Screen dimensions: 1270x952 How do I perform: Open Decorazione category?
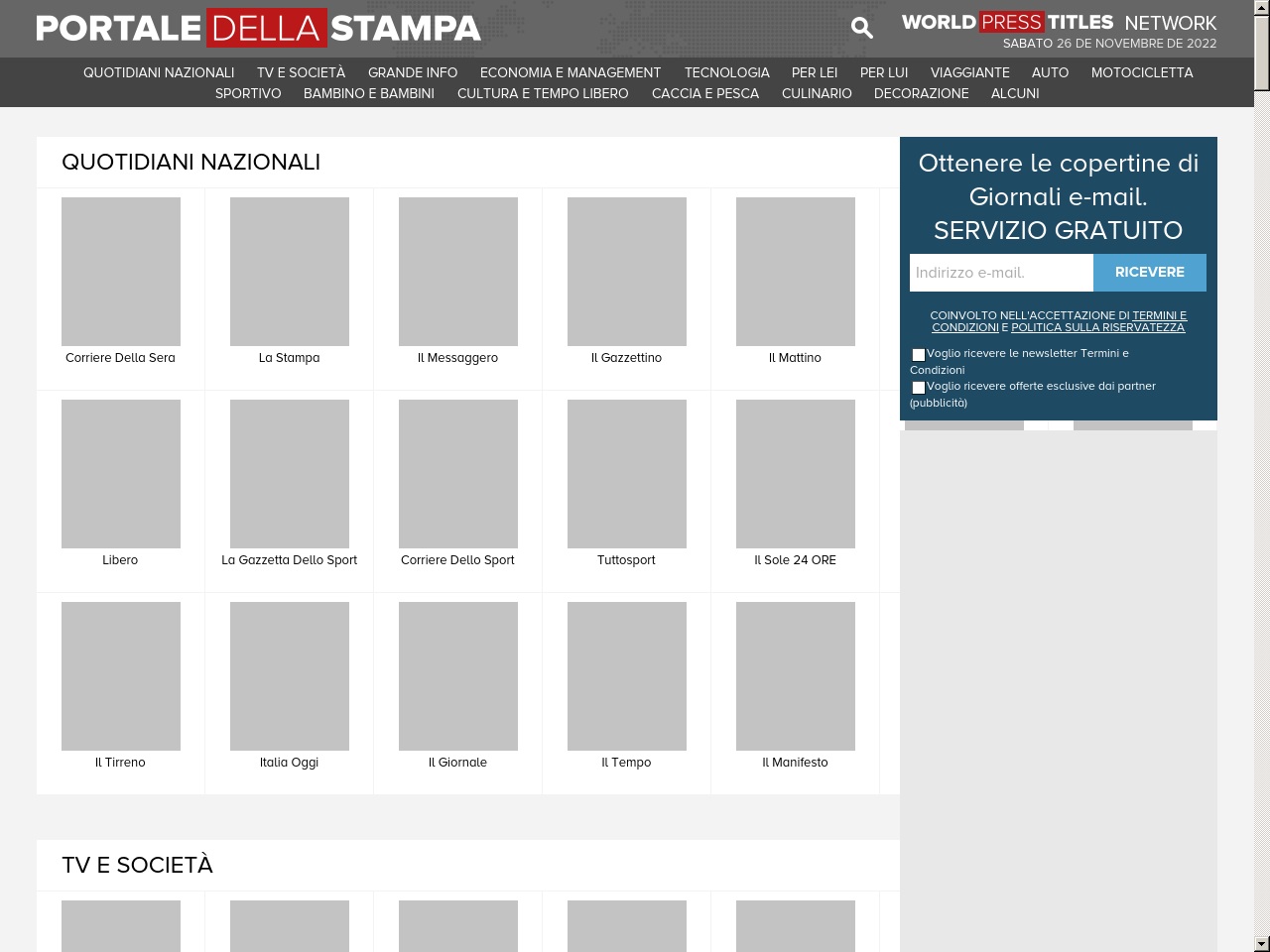point(921,93)
